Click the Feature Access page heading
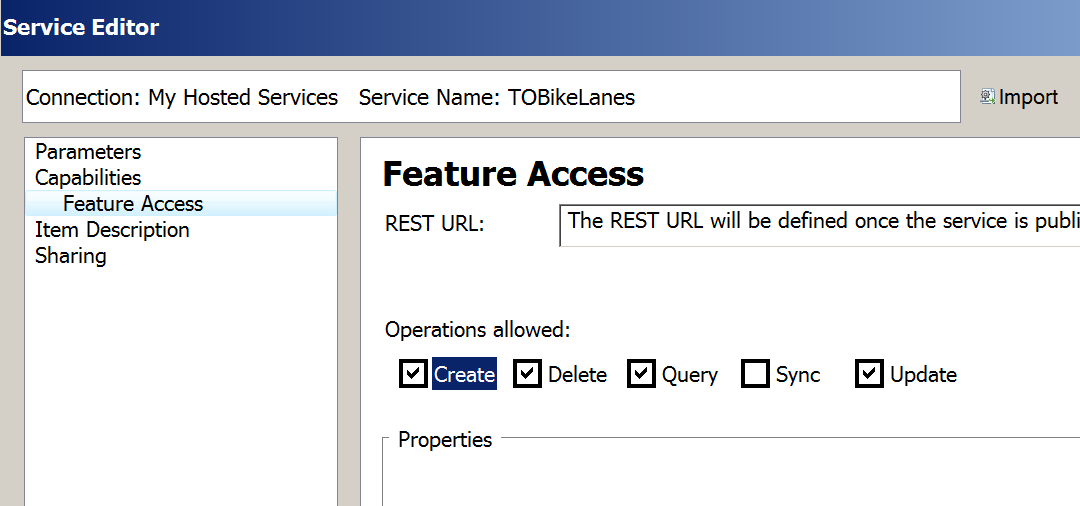Screen dimensions: 1080x506 (513, 173)
